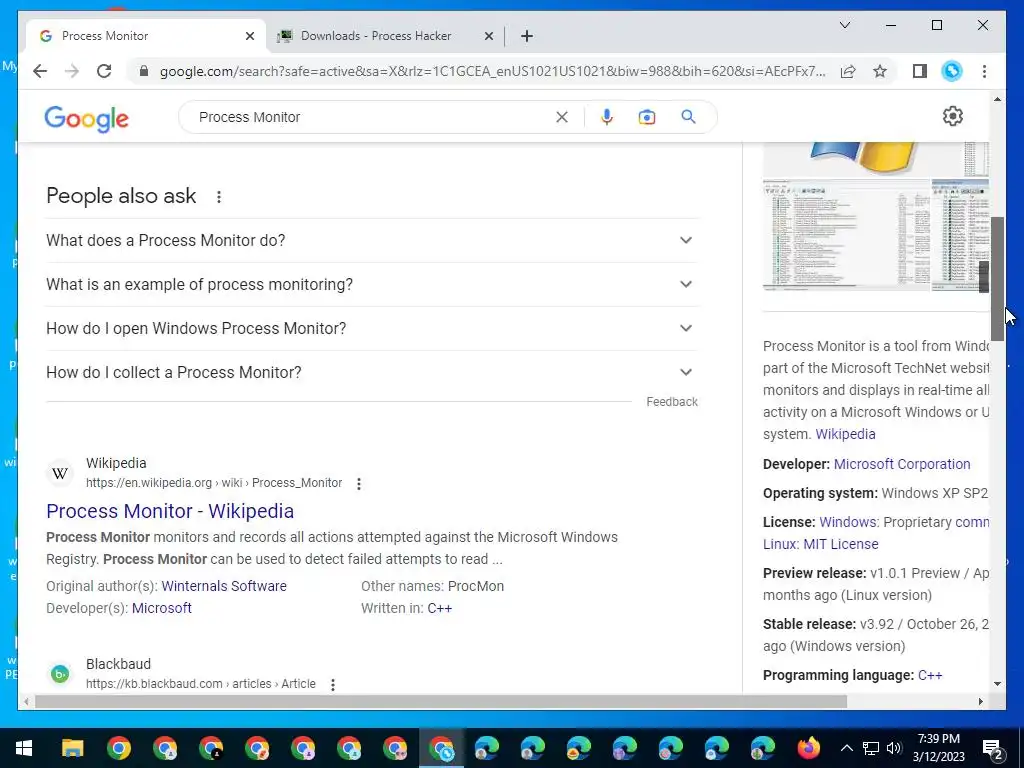The width and height of the screenshot is (1024, 768).
Task: Open Chrome three-dot menu
Action: (984, 71)
